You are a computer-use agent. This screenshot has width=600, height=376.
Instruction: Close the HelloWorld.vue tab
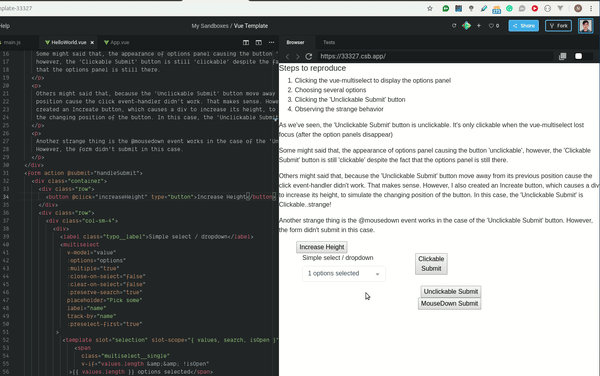click(92, 42)
